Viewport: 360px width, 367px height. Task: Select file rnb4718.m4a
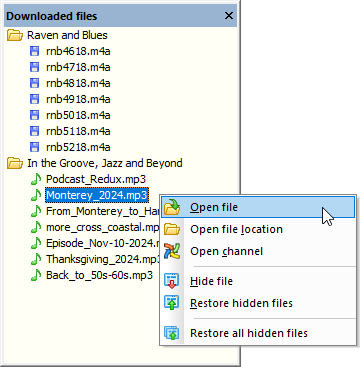point(78,67)
